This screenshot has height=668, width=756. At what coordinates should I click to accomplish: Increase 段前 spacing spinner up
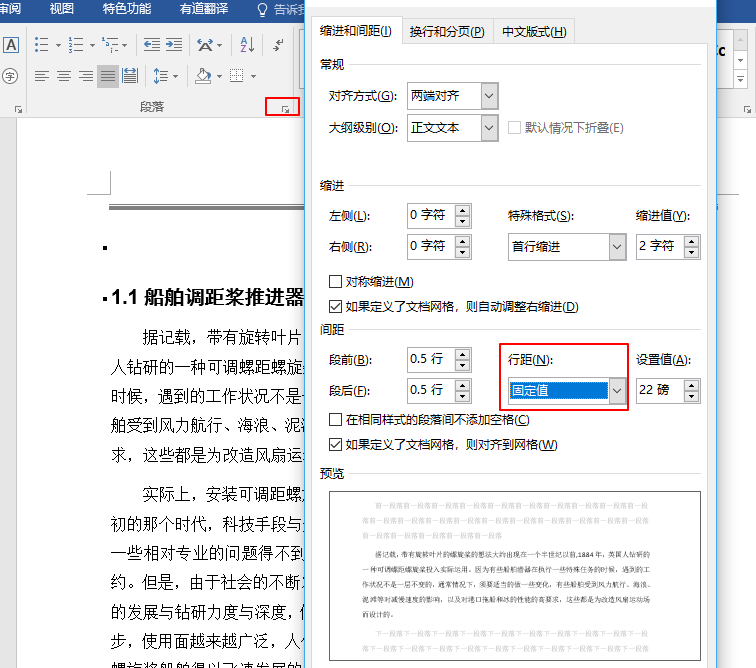pos(462,354)
